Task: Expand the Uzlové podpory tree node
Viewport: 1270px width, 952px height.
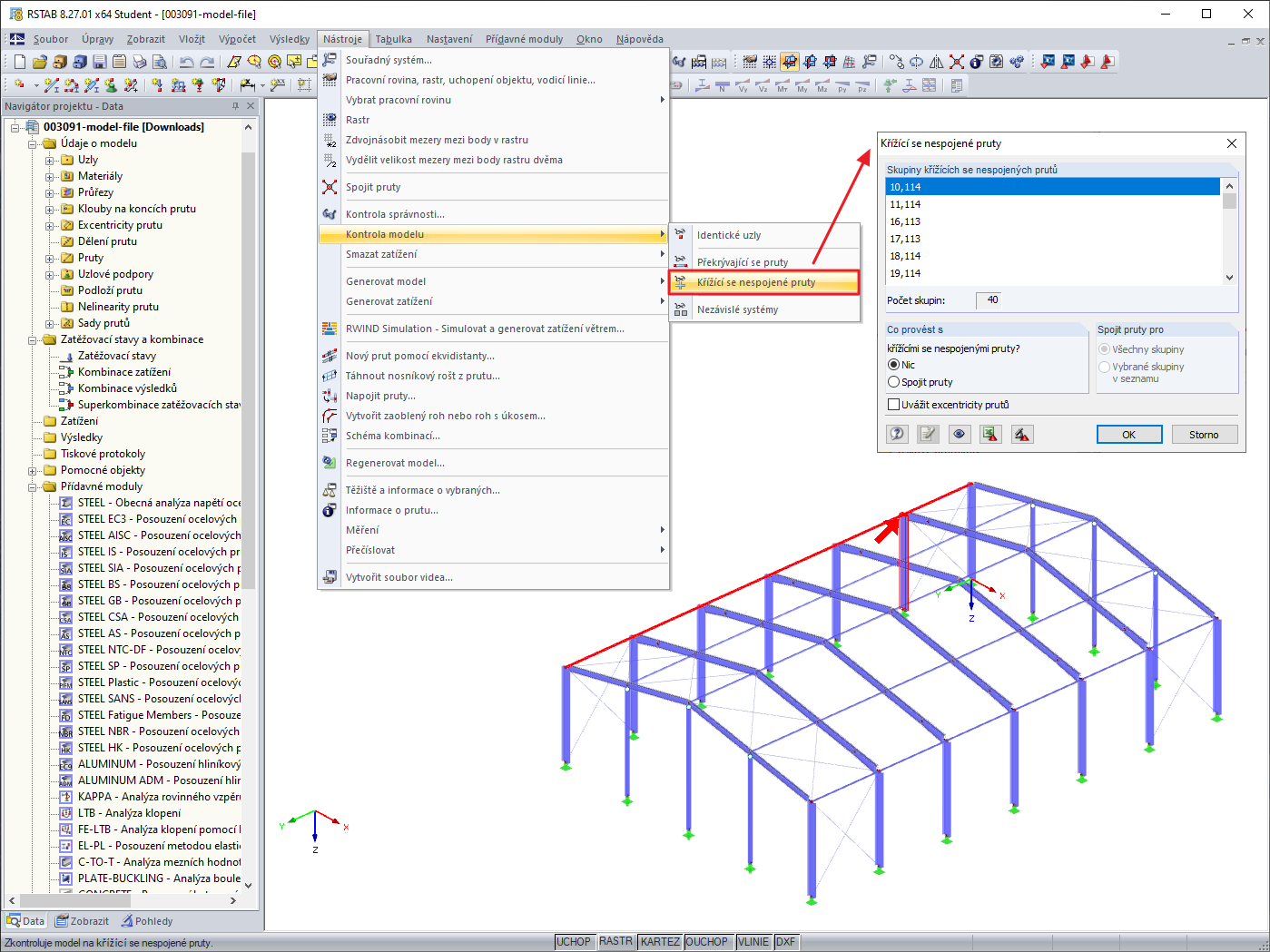Action: 50,274
